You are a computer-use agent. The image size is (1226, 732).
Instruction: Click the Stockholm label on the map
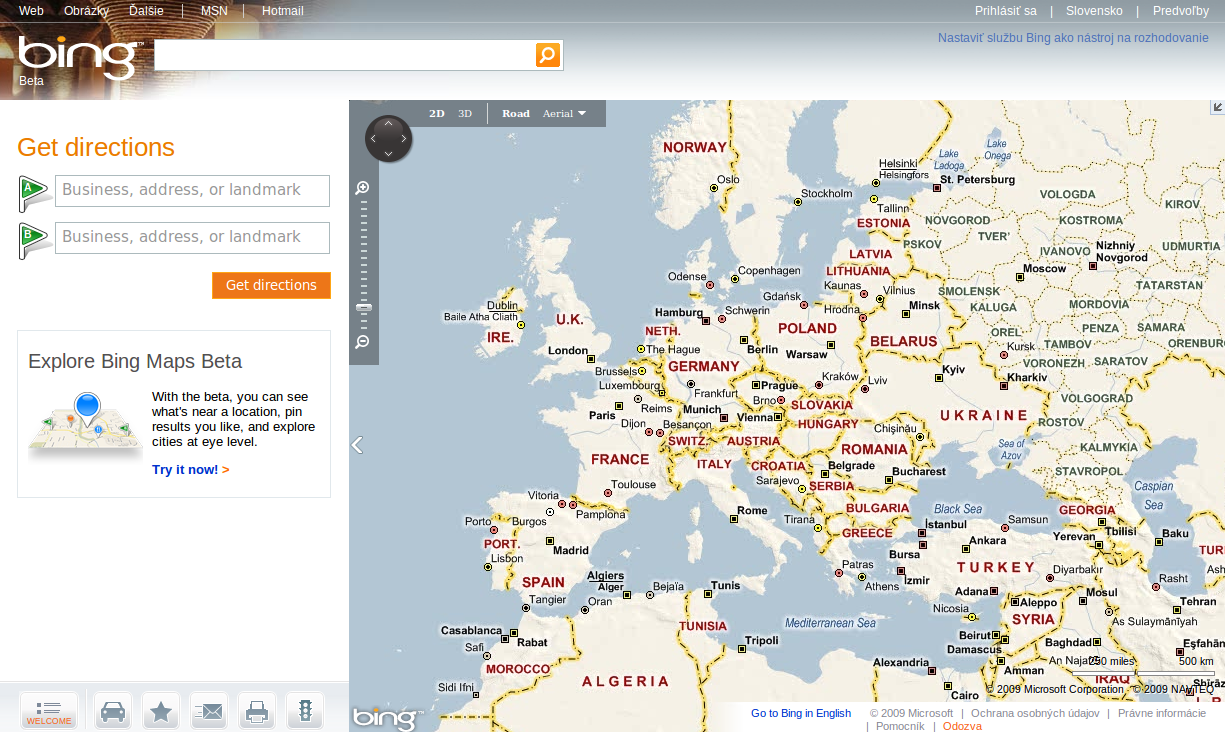click(826, 194)
